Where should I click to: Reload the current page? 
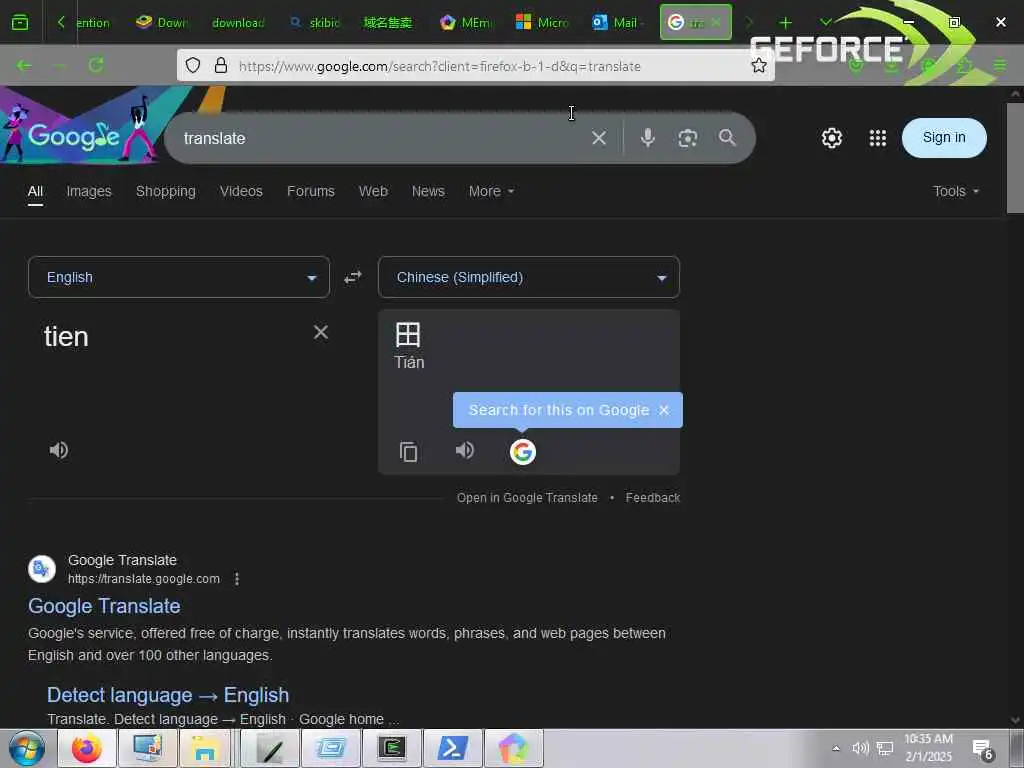coord(96,65)
